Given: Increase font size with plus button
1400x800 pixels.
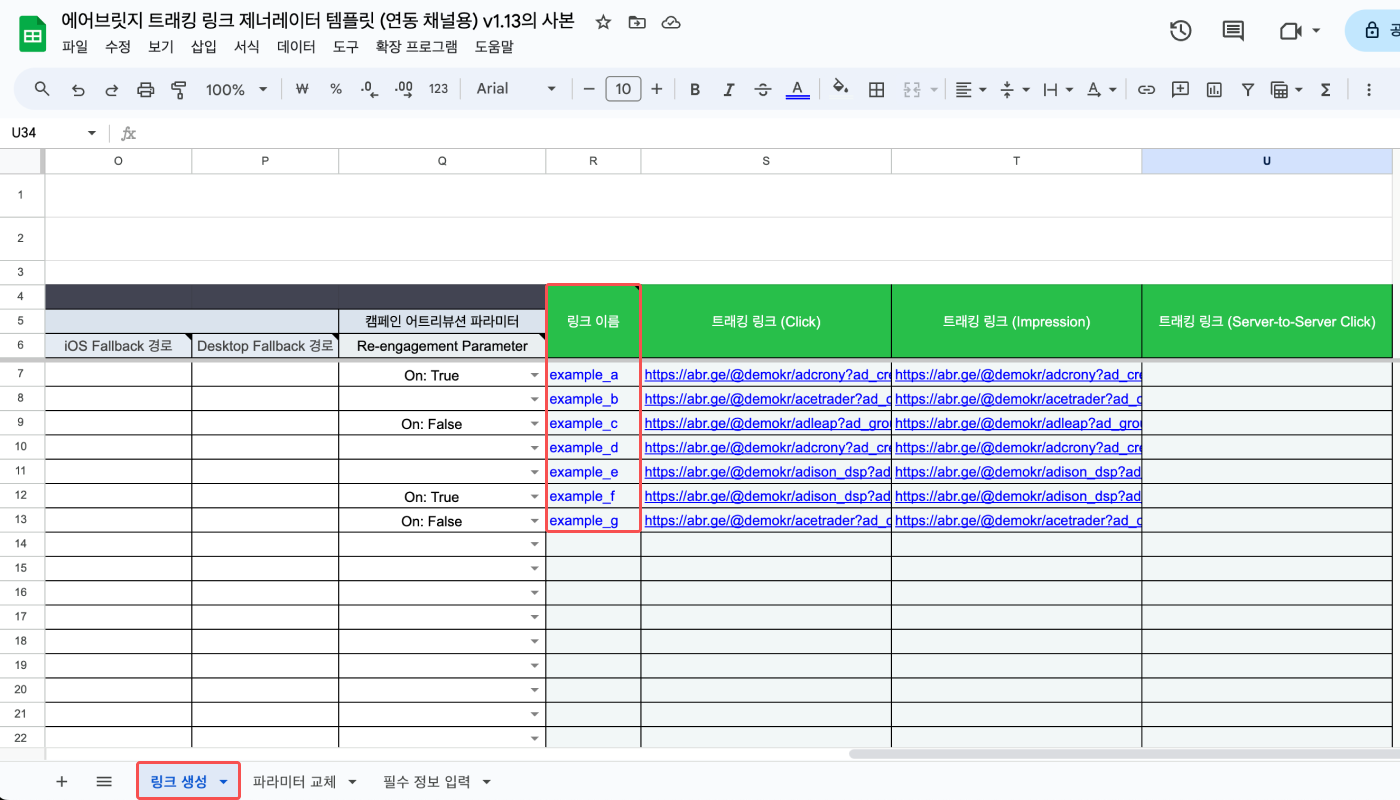Looking at the screenshot, I should pos(657,89).
